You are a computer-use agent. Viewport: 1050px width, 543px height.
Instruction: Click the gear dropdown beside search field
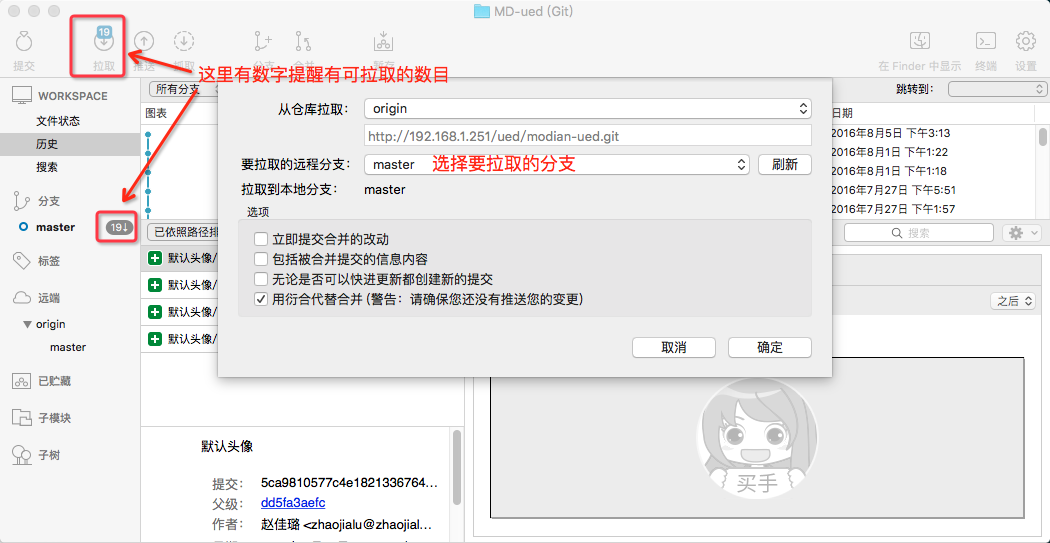(x=1022, y=232)
